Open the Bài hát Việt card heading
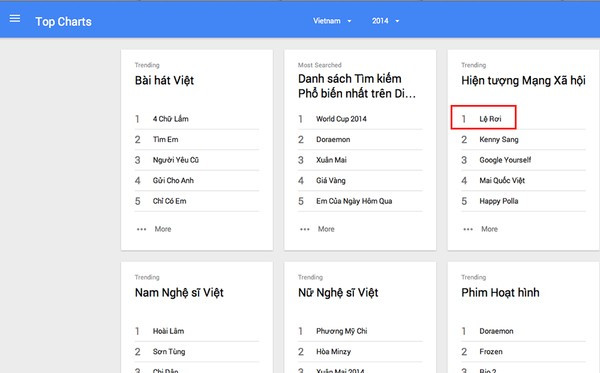Viewport: 600px width, 373px height. 164,81
